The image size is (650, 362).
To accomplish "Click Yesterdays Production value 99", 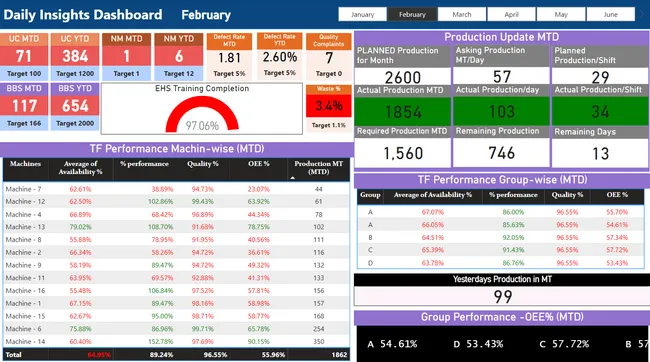I will point(502,296).
